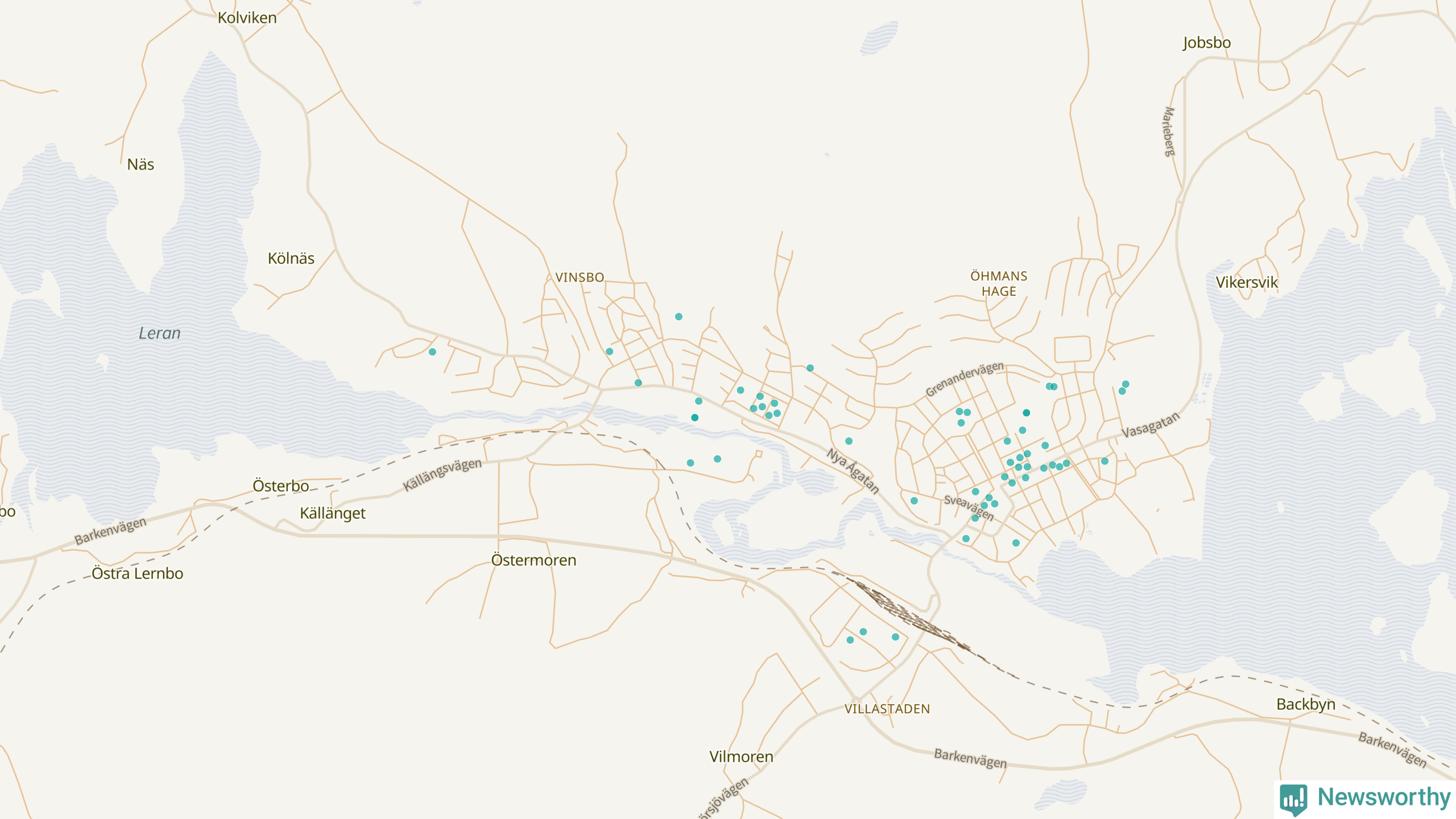Click the Newsworthy brand text

click(x=1384, y=797)
